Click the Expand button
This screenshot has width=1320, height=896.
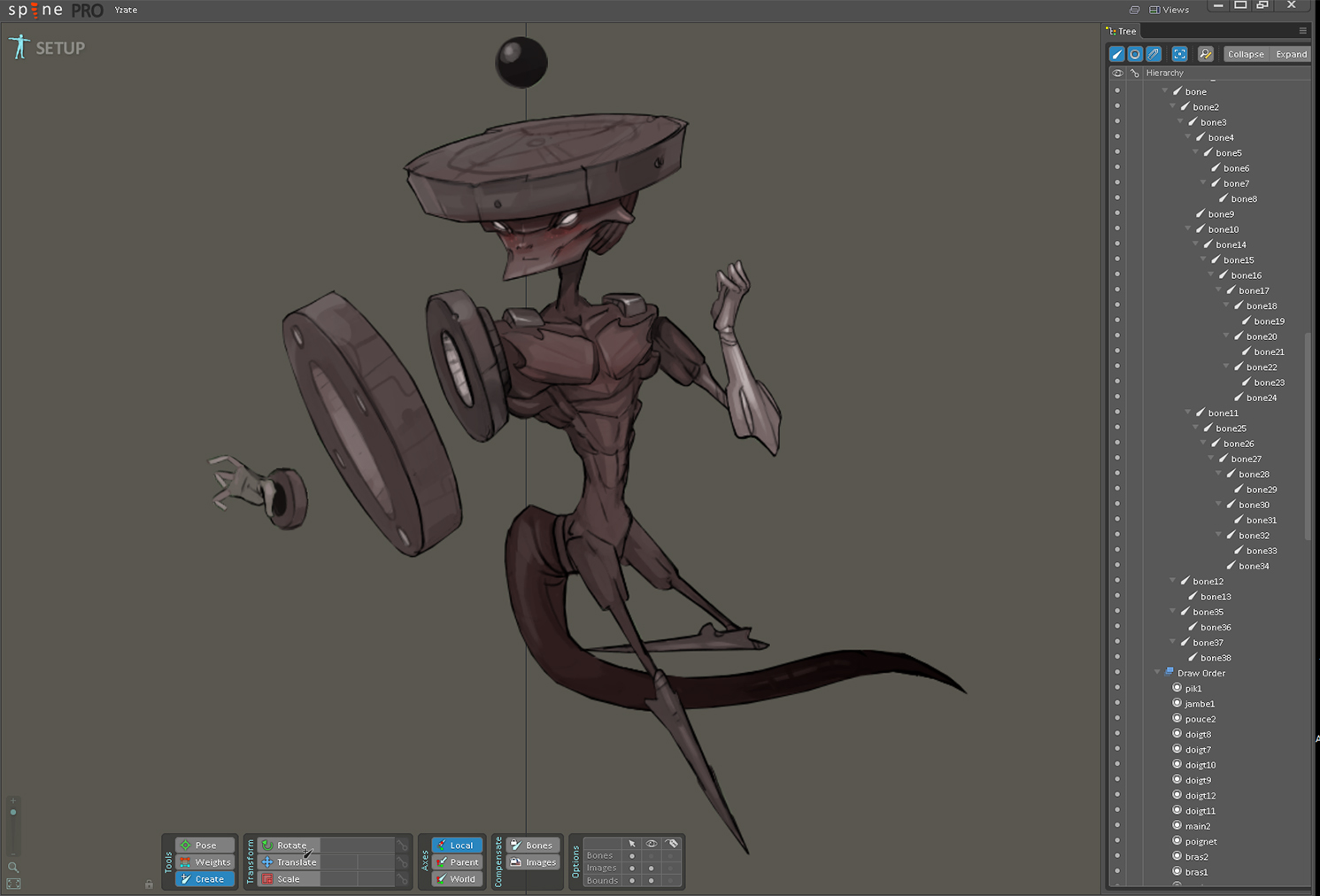1291,54
